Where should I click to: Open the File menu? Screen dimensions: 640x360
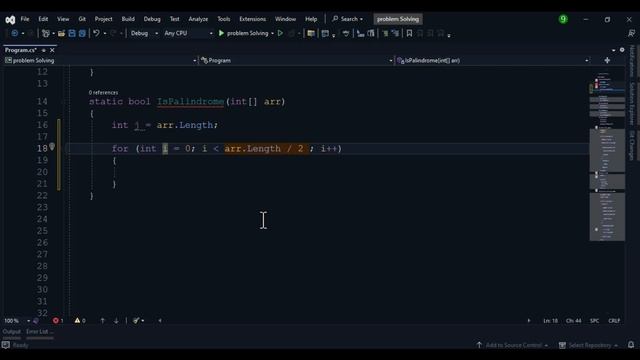[x=25, y=19]
